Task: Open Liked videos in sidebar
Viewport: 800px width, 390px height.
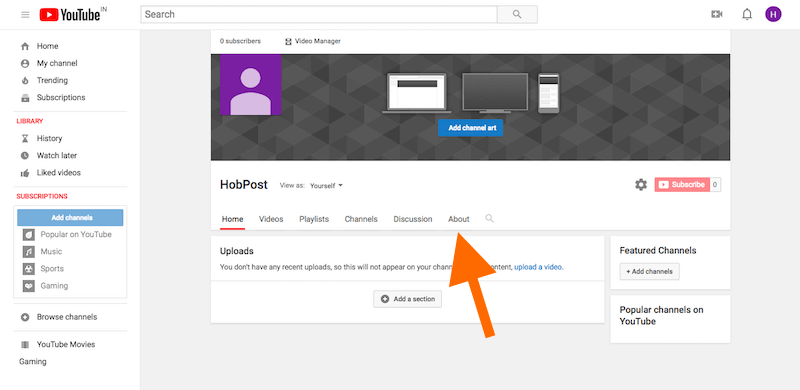Action: click(x=59, y=173)
